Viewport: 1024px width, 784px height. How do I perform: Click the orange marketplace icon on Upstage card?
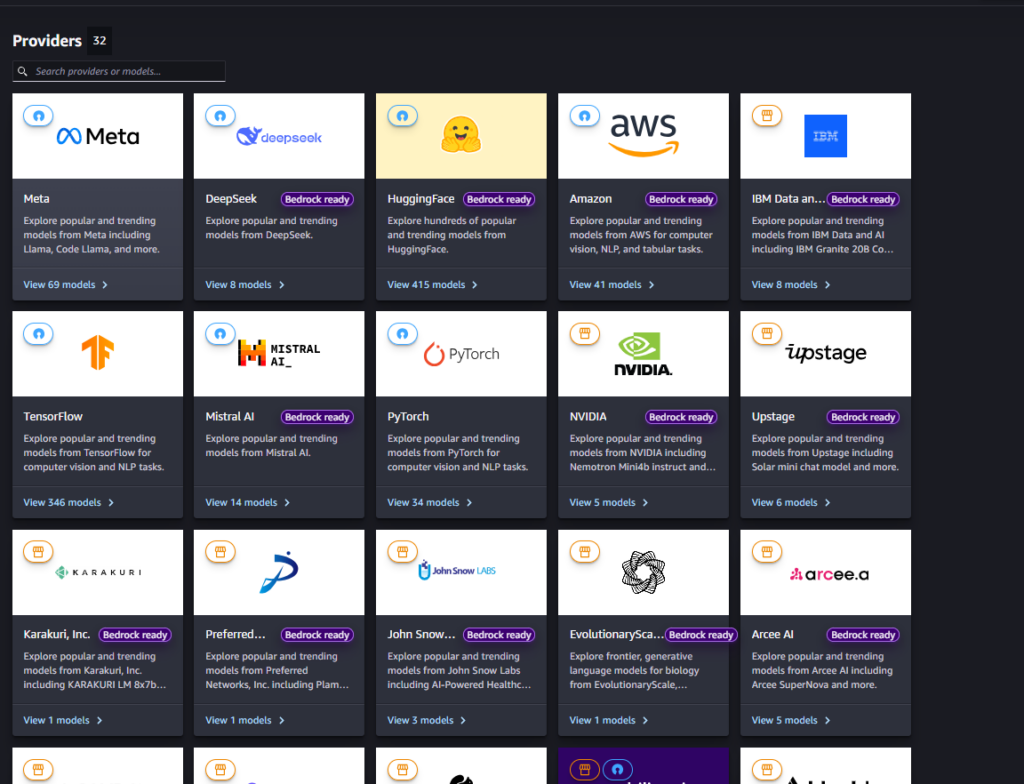pyautogui.click(x=767, y=334)
